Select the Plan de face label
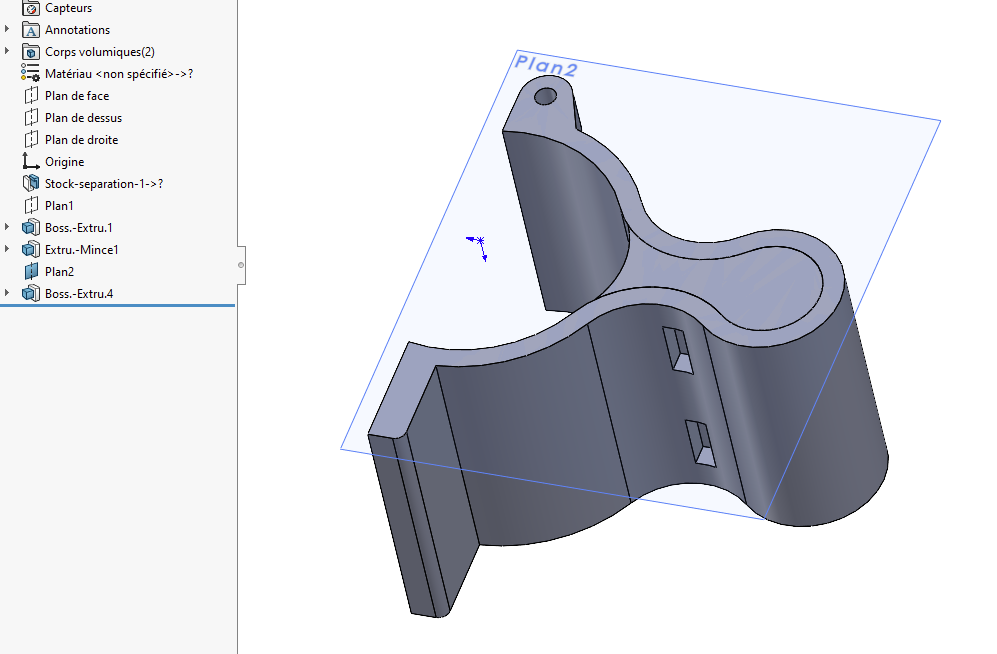997x654 pixels. tap(77, 96)
